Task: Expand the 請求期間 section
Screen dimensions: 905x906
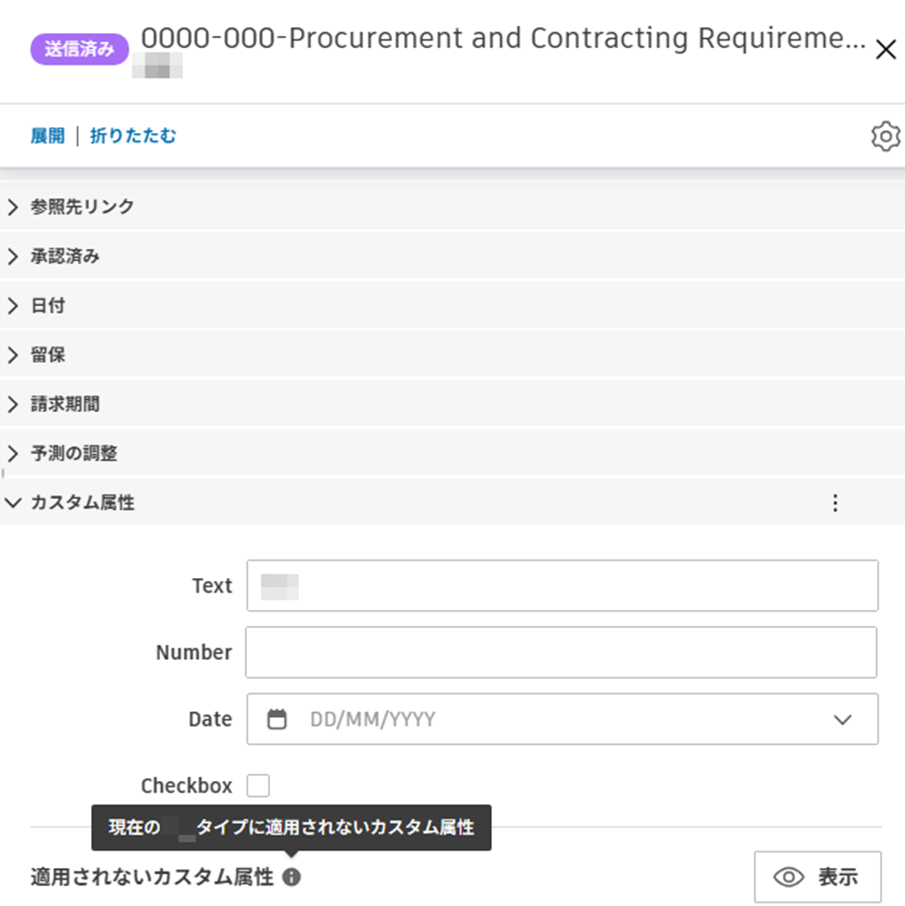Action: (65, 405)
